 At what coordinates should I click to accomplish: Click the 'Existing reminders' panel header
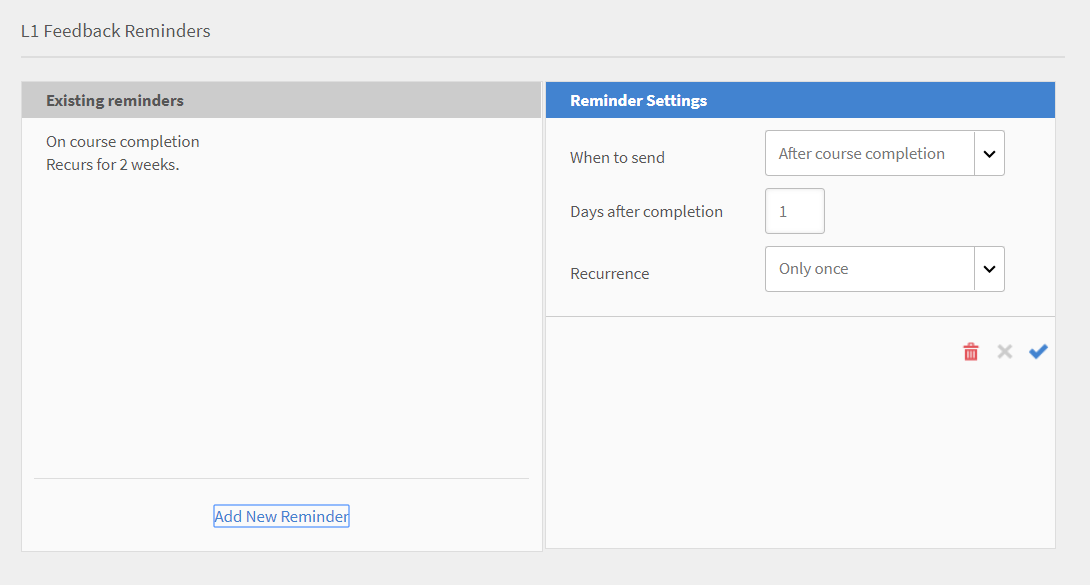(x=113, y=100)
